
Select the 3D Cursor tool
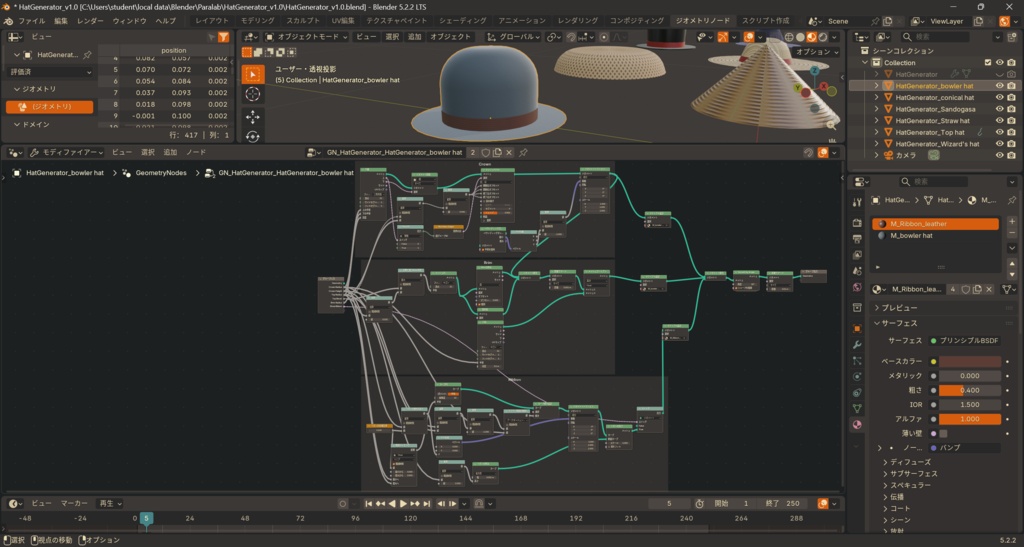click(x=253, y=94)
